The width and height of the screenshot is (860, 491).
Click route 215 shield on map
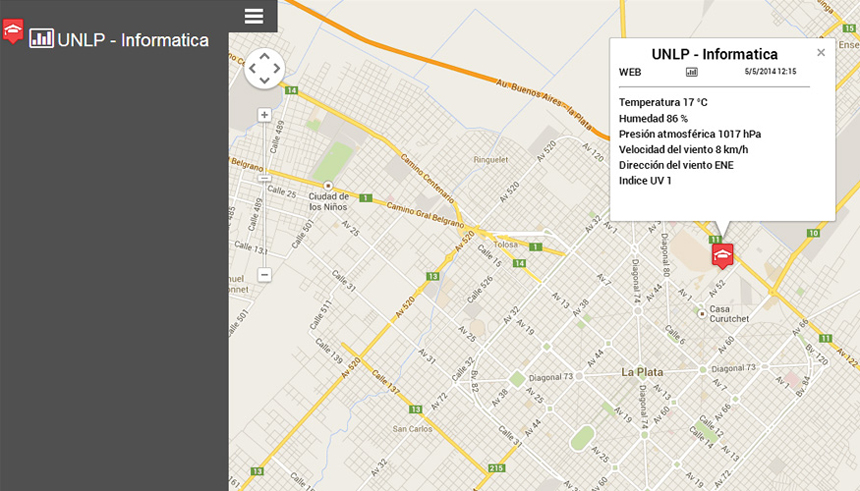coord(496,468)
